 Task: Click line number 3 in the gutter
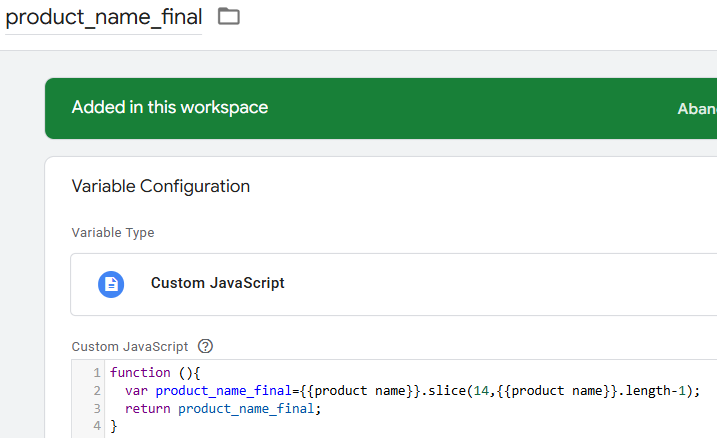[x=97, y=408]
